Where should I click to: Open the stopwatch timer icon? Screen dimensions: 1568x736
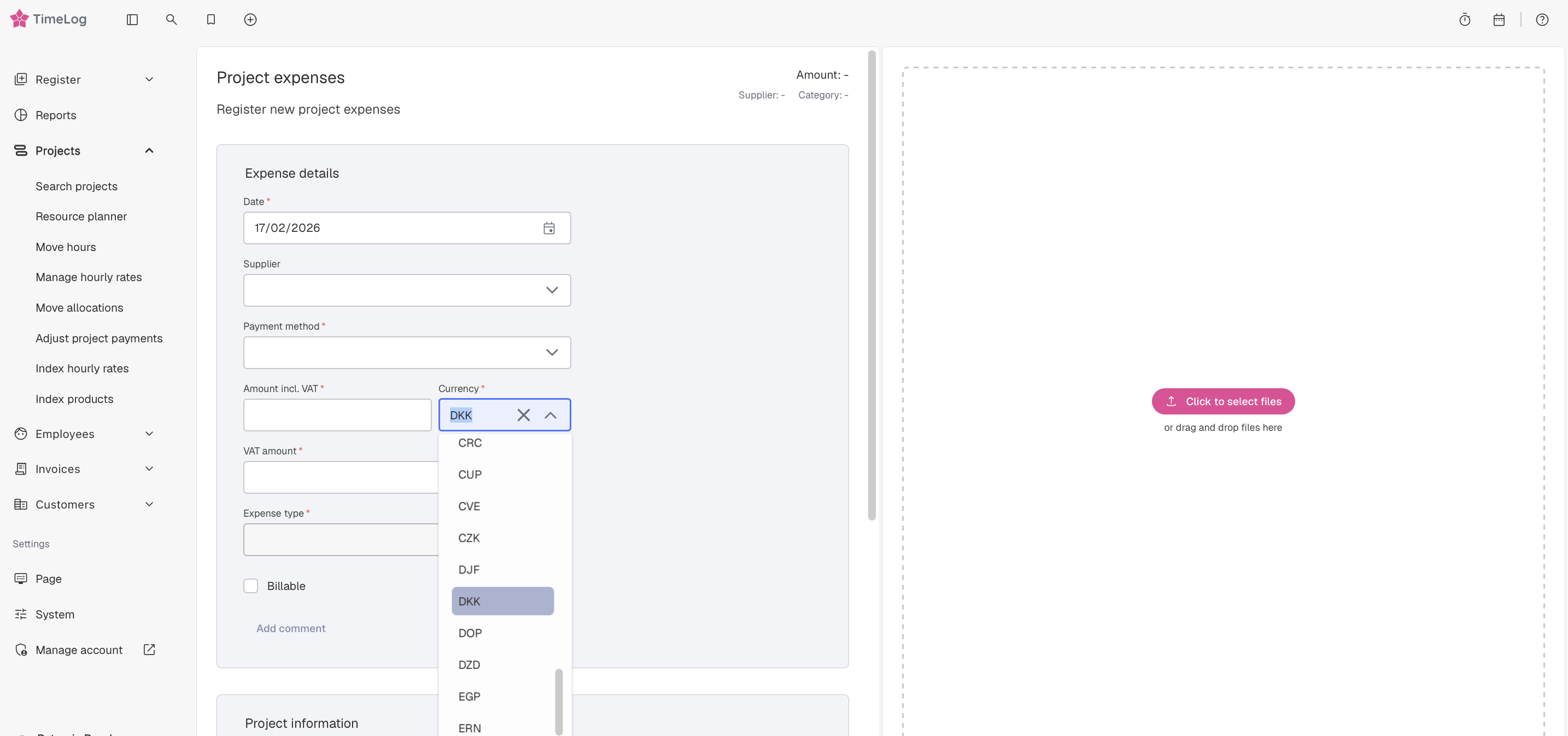tap(1465, 20)
